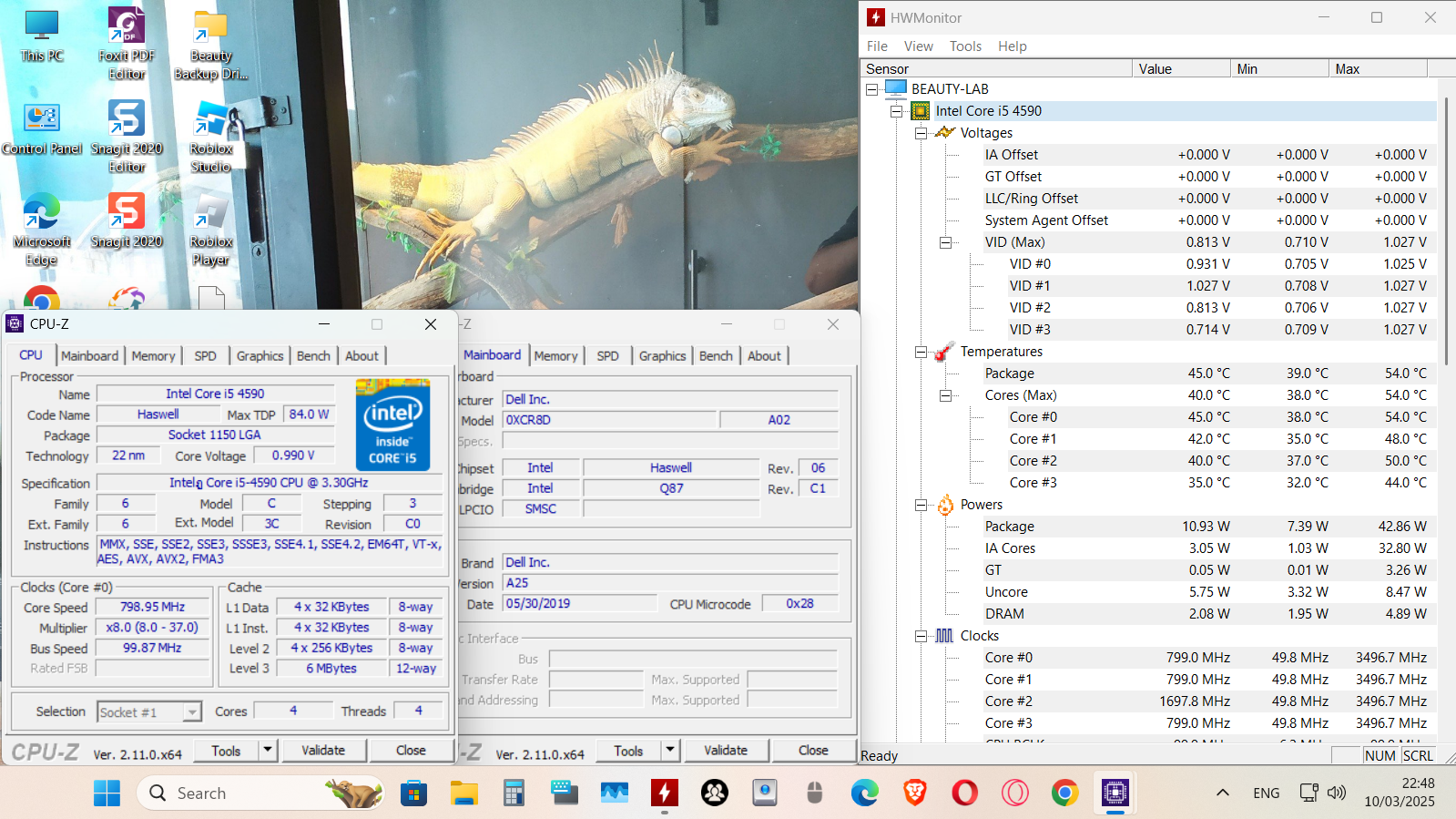Image resolution: width=1456 pixels, height=819 pixels.
Task: Open the Socket #1 selection dropdown
Action: [x=192, y=712]
